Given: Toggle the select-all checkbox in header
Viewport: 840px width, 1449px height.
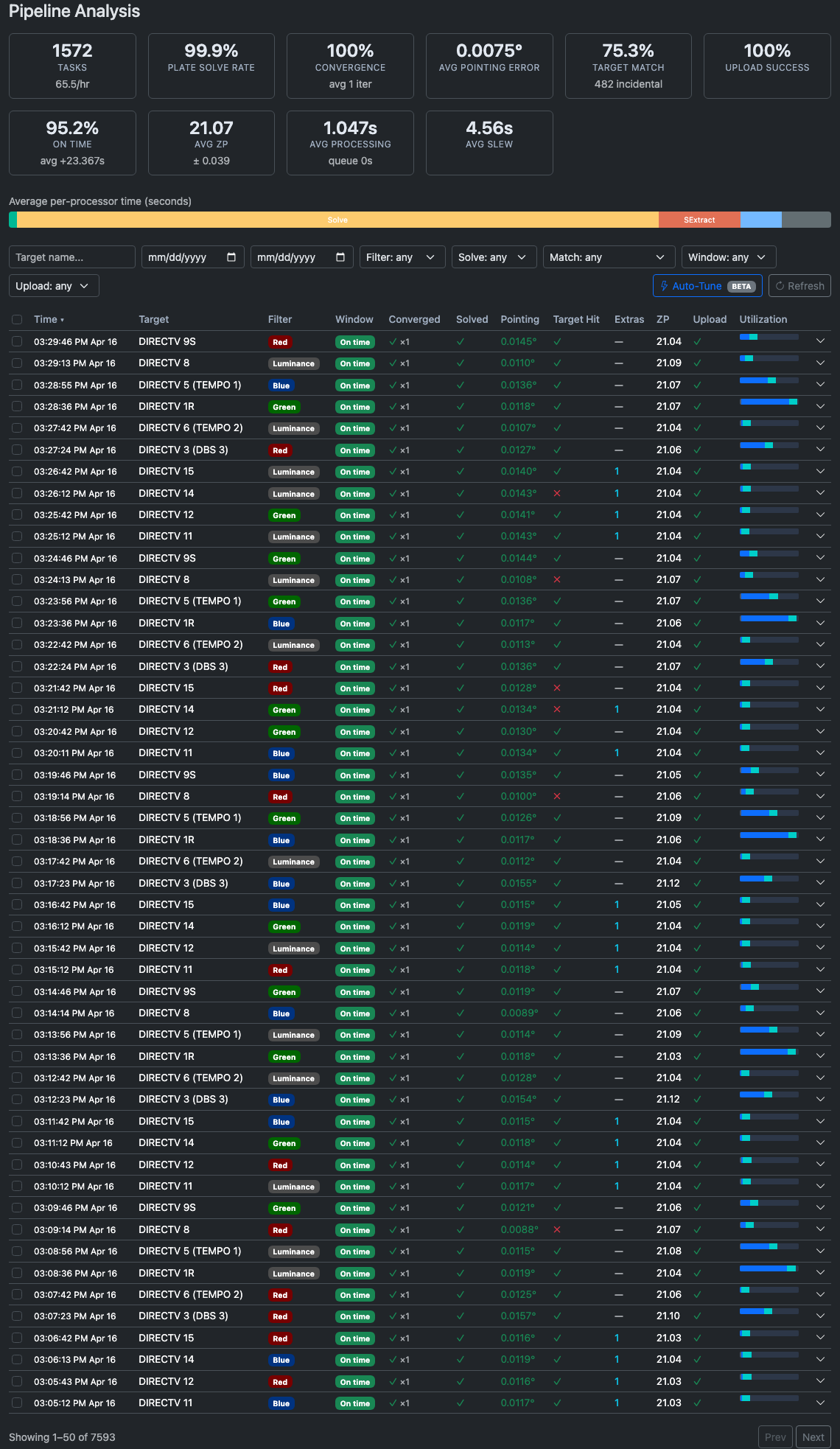Looking at the screenshot, I should (x=17, y=320).
